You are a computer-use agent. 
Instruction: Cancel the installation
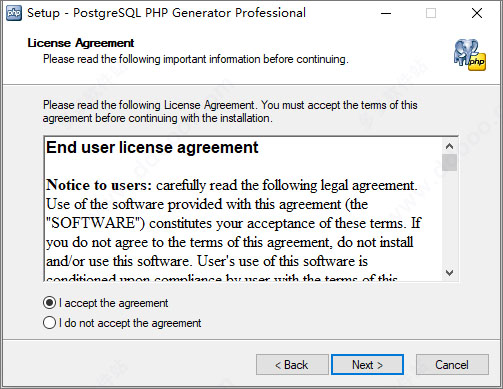(452, 365)
